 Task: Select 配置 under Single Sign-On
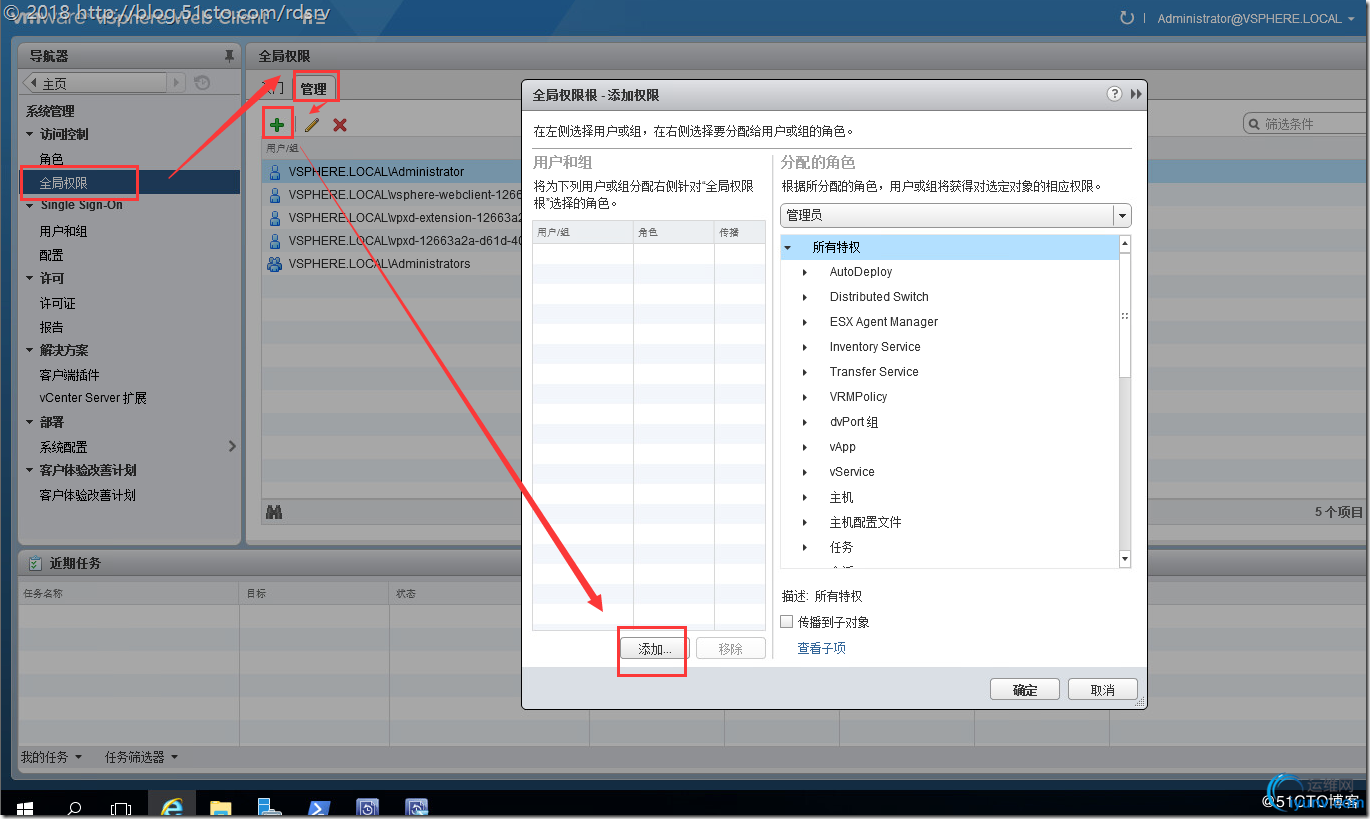[x=51, y=255]
